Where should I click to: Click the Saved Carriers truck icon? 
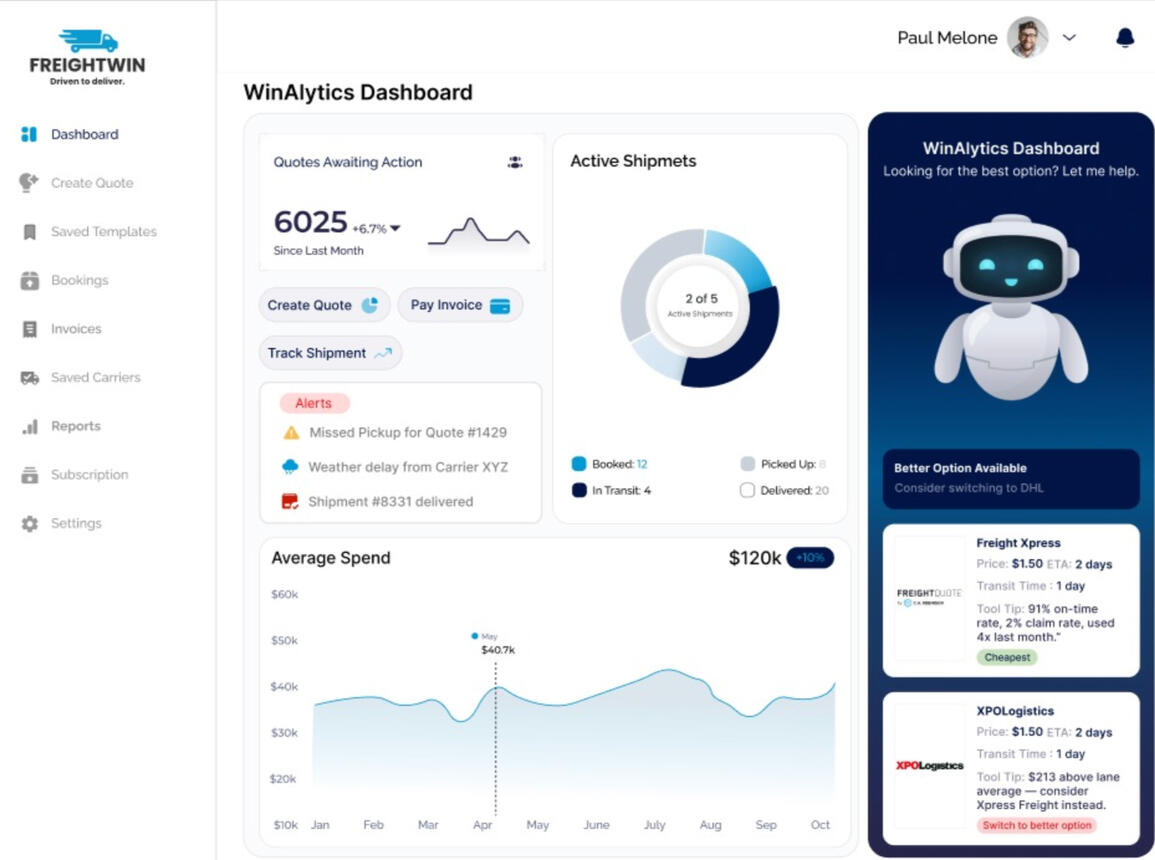[x=29, y=378]
